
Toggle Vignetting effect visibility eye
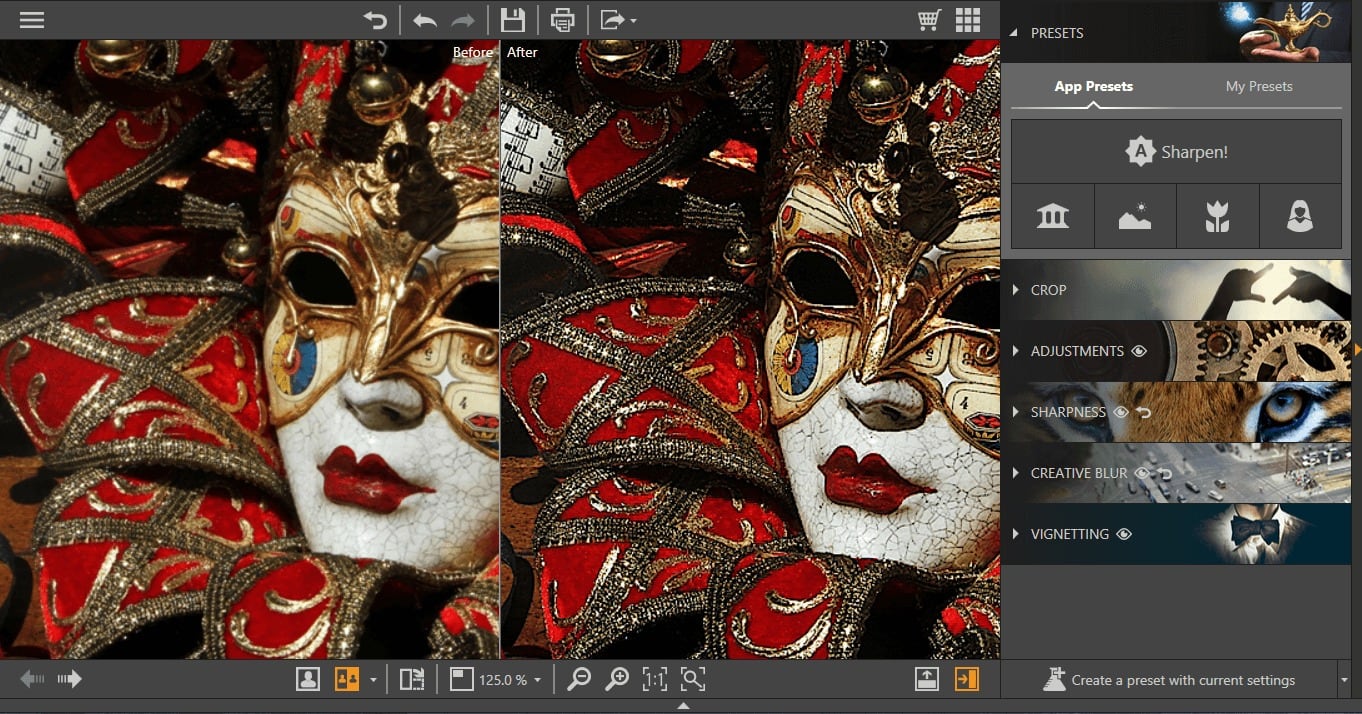[x=1124, y=534]
